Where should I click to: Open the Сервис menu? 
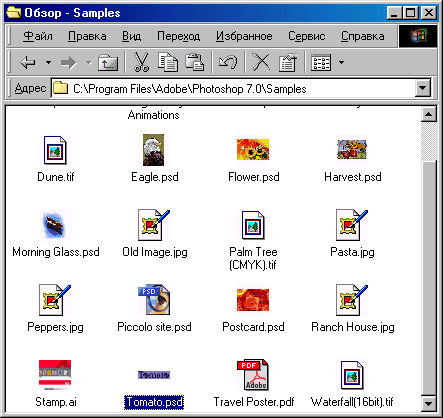307,36
